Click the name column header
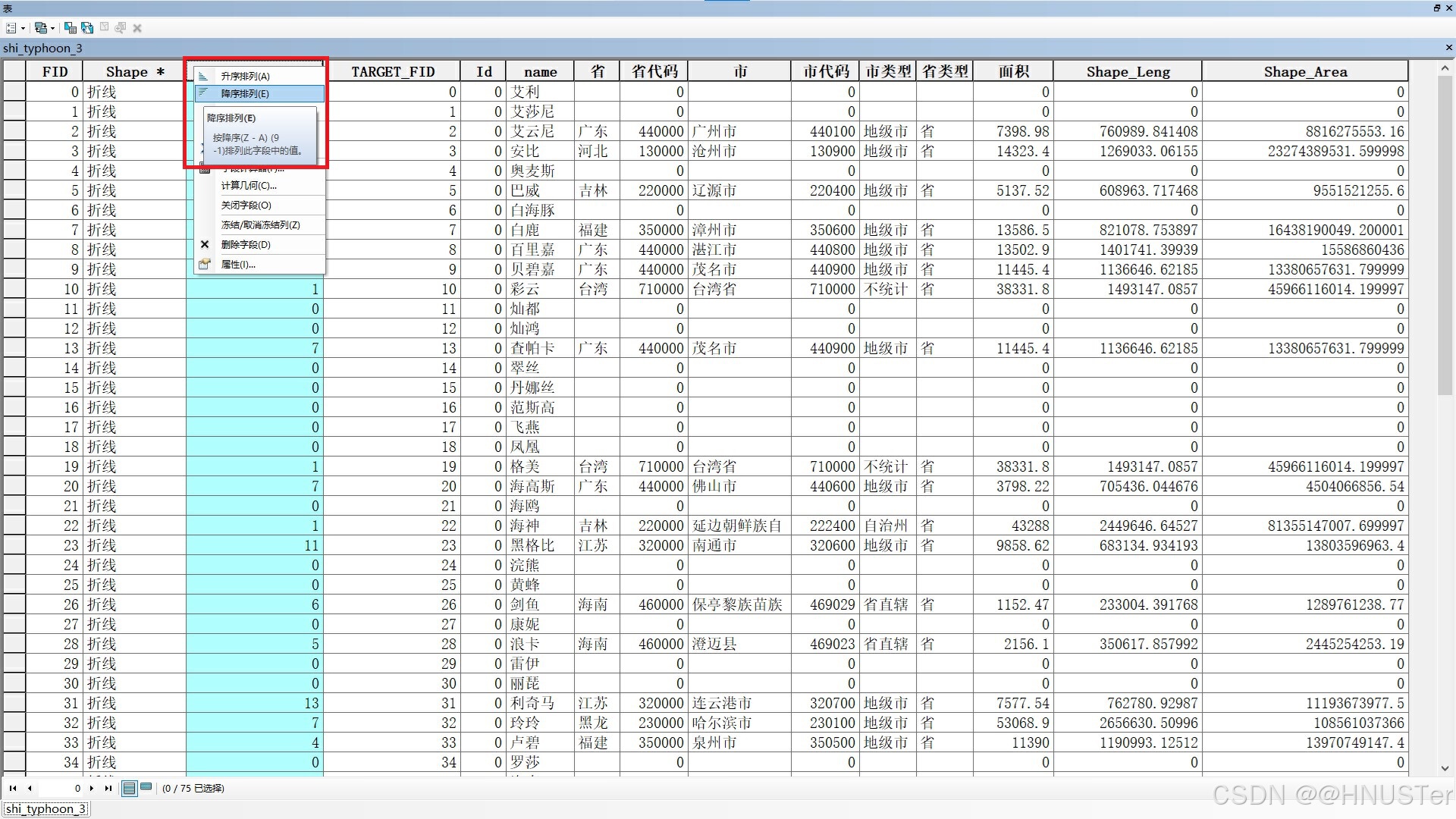Viewport: 1456px width, 819px height. pyautogui.click(x=540, y=71)
